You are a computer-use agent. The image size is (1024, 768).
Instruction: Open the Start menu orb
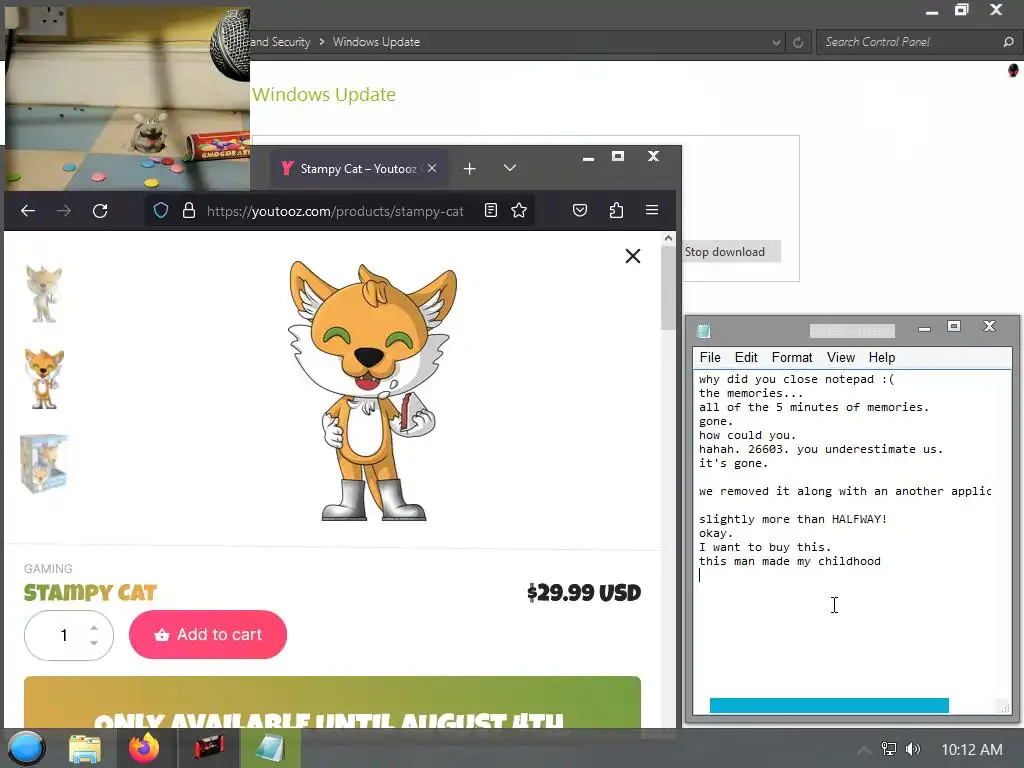pos(26,748)
